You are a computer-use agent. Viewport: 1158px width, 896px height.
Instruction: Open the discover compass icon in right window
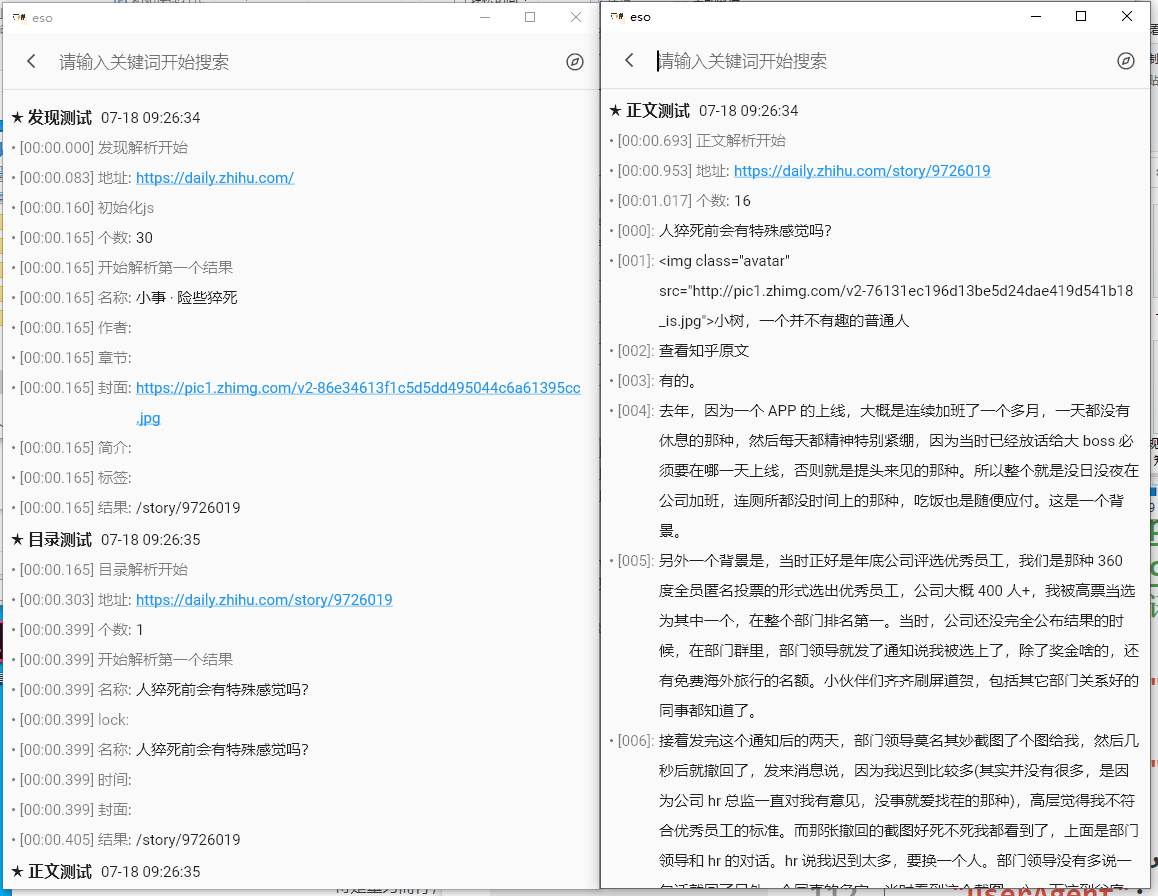tap(1125, 60)
